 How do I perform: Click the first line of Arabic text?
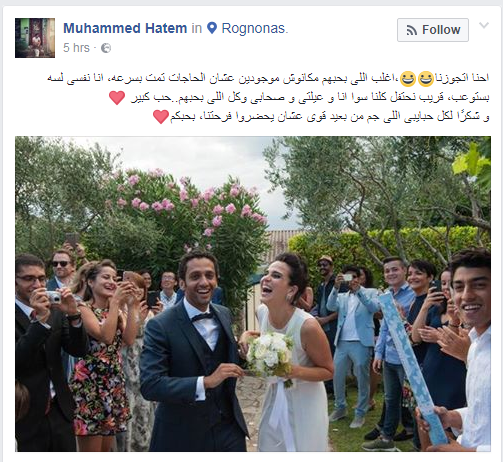268,78
